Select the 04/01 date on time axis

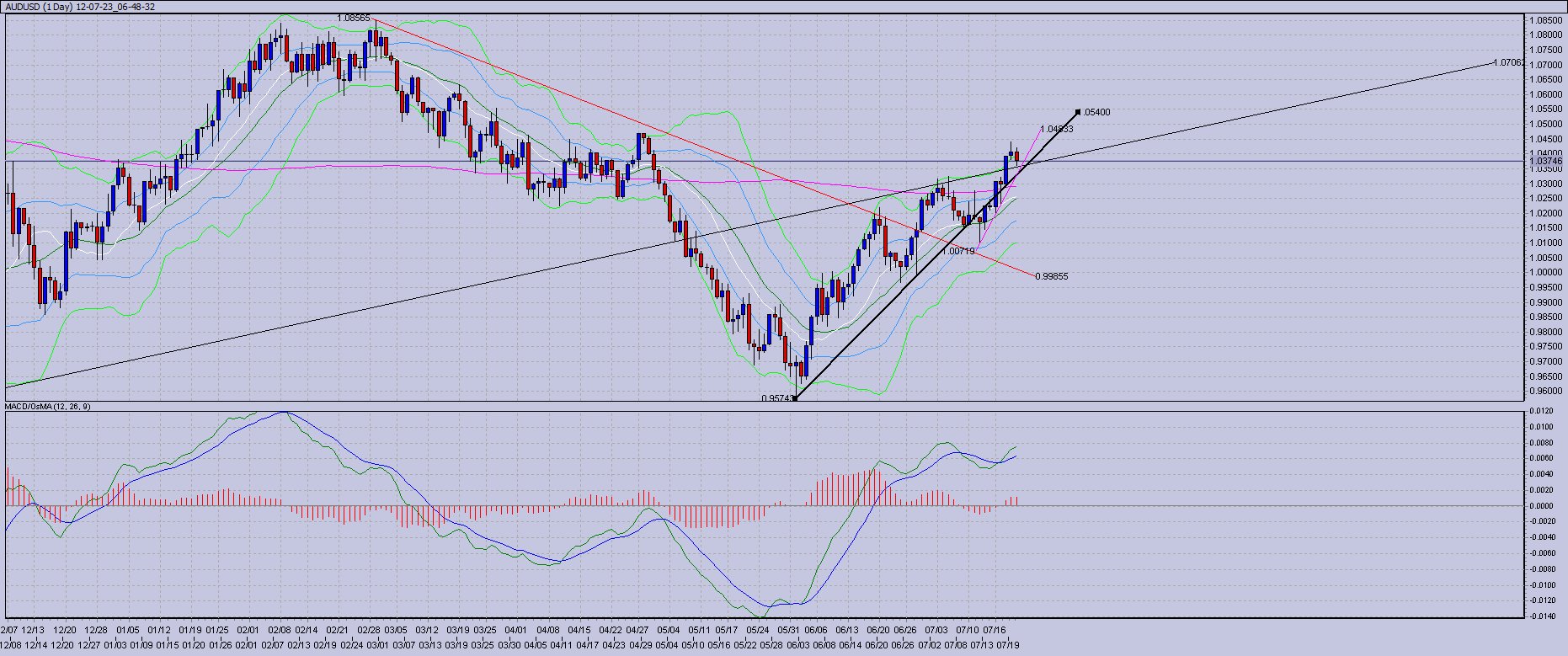tap(516, 629)
